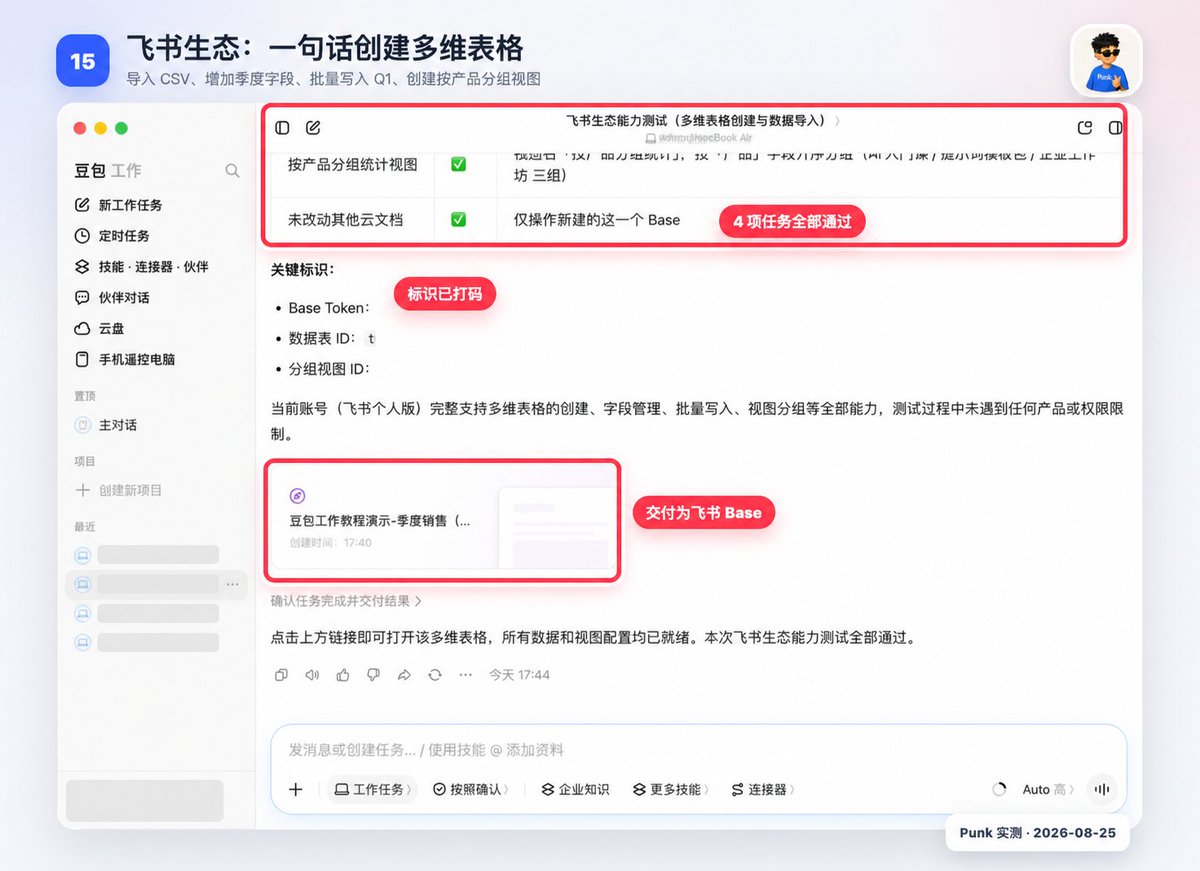Click the new-chat pencil icon in header
Image resolution: width=1200 pixels, height=871 pixels.
pos(313,128)
